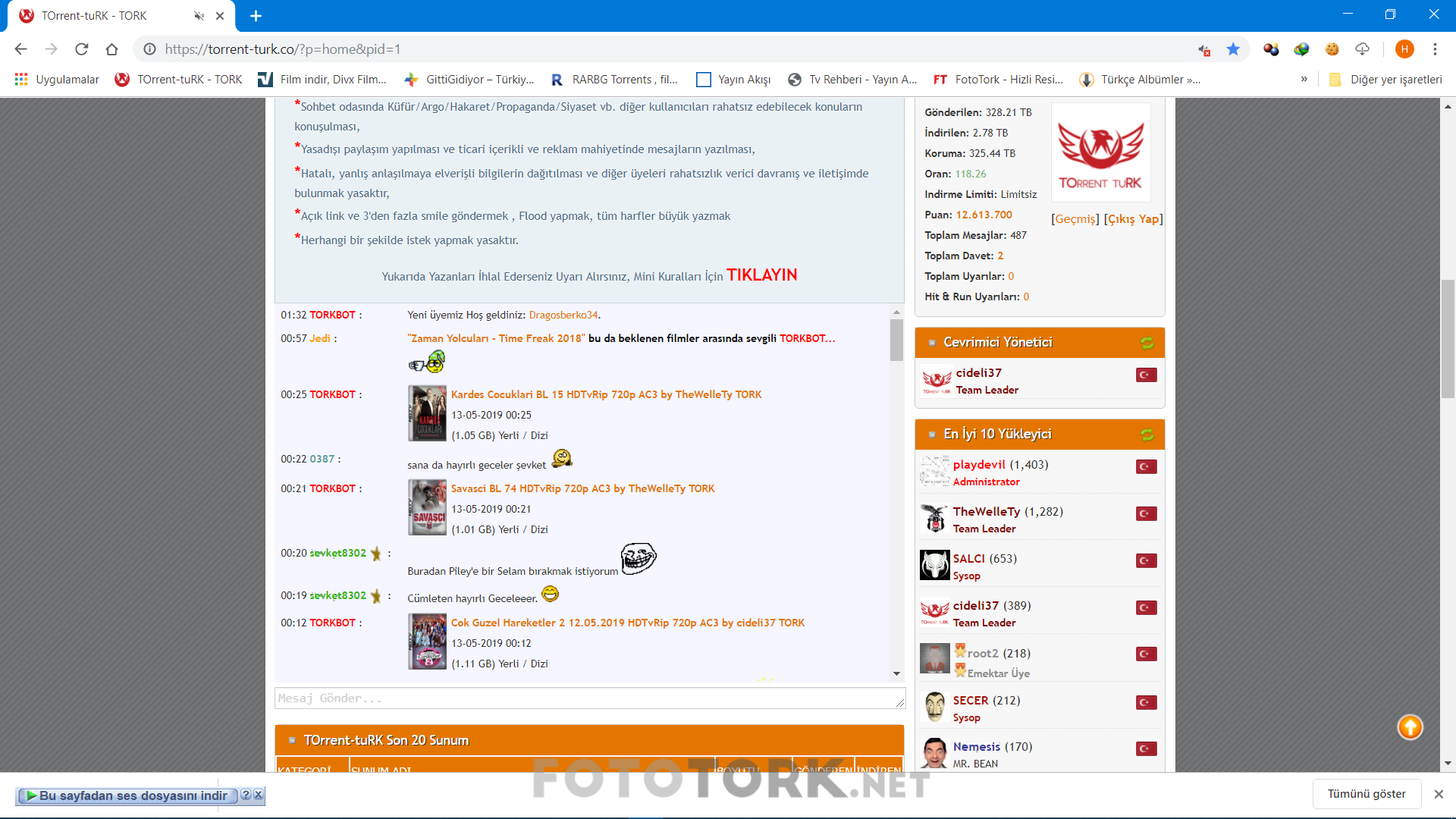Open the Tv Rehberi bookmark
The height and width of the screenshot is (819, 1456).
pos(852,80)
